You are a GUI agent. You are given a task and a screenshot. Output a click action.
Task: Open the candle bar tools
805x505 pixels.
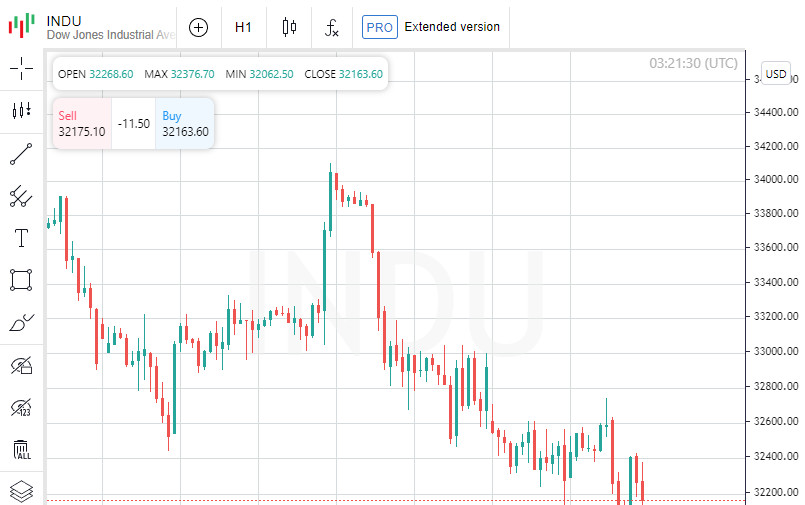[x=21, y=110]
